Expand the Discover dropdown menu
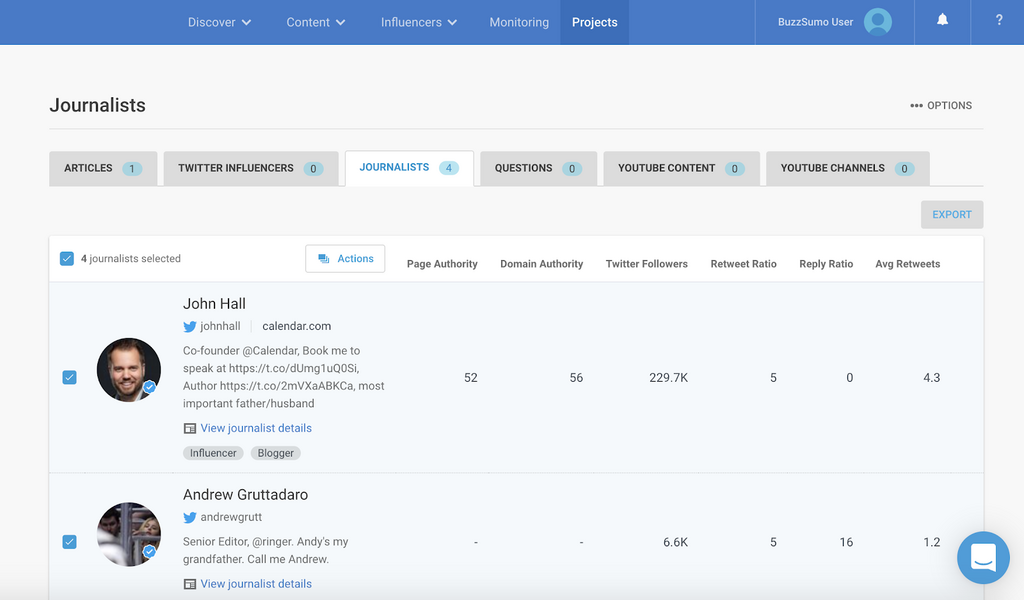 (219, 22)
